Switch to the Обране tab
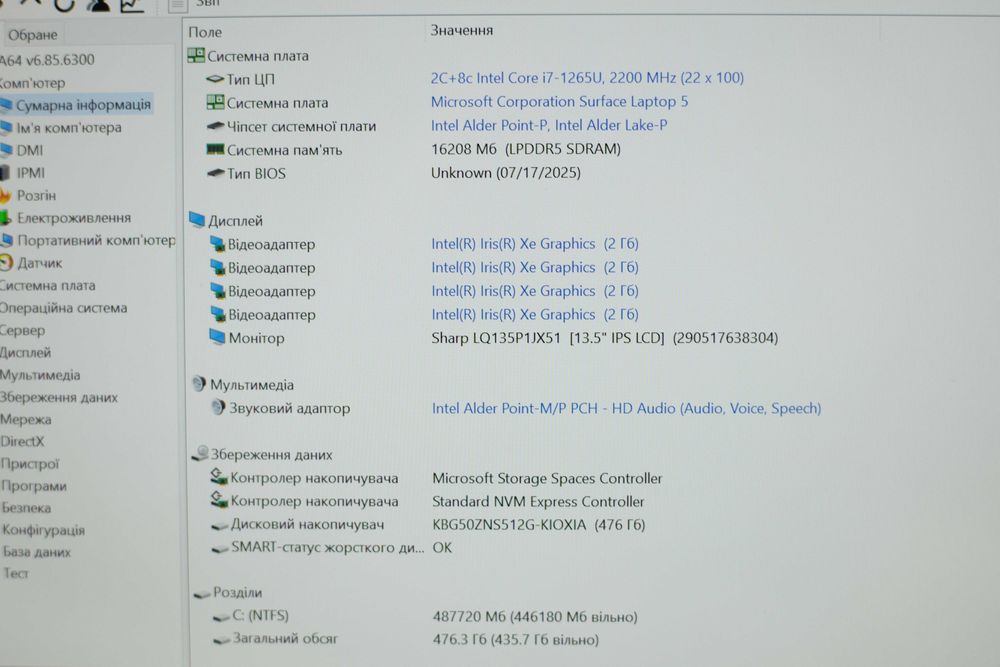Viewport: 1000px width, 667px height. click(x=33, y=35)
